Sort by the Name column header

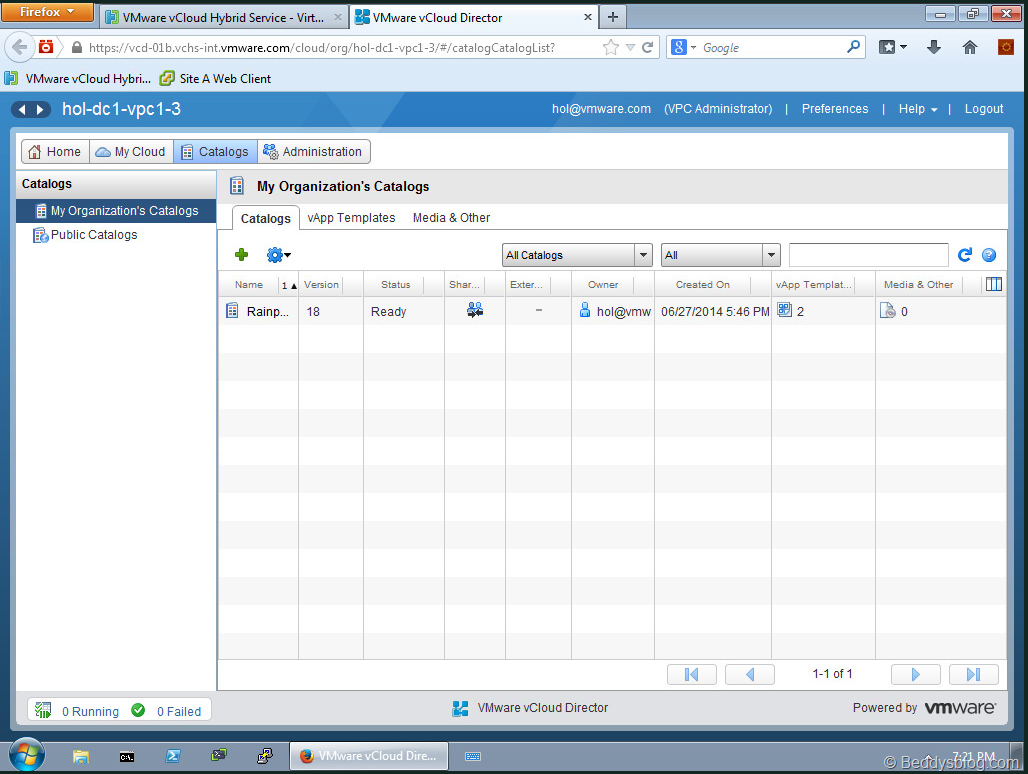[x=248, y=284]
